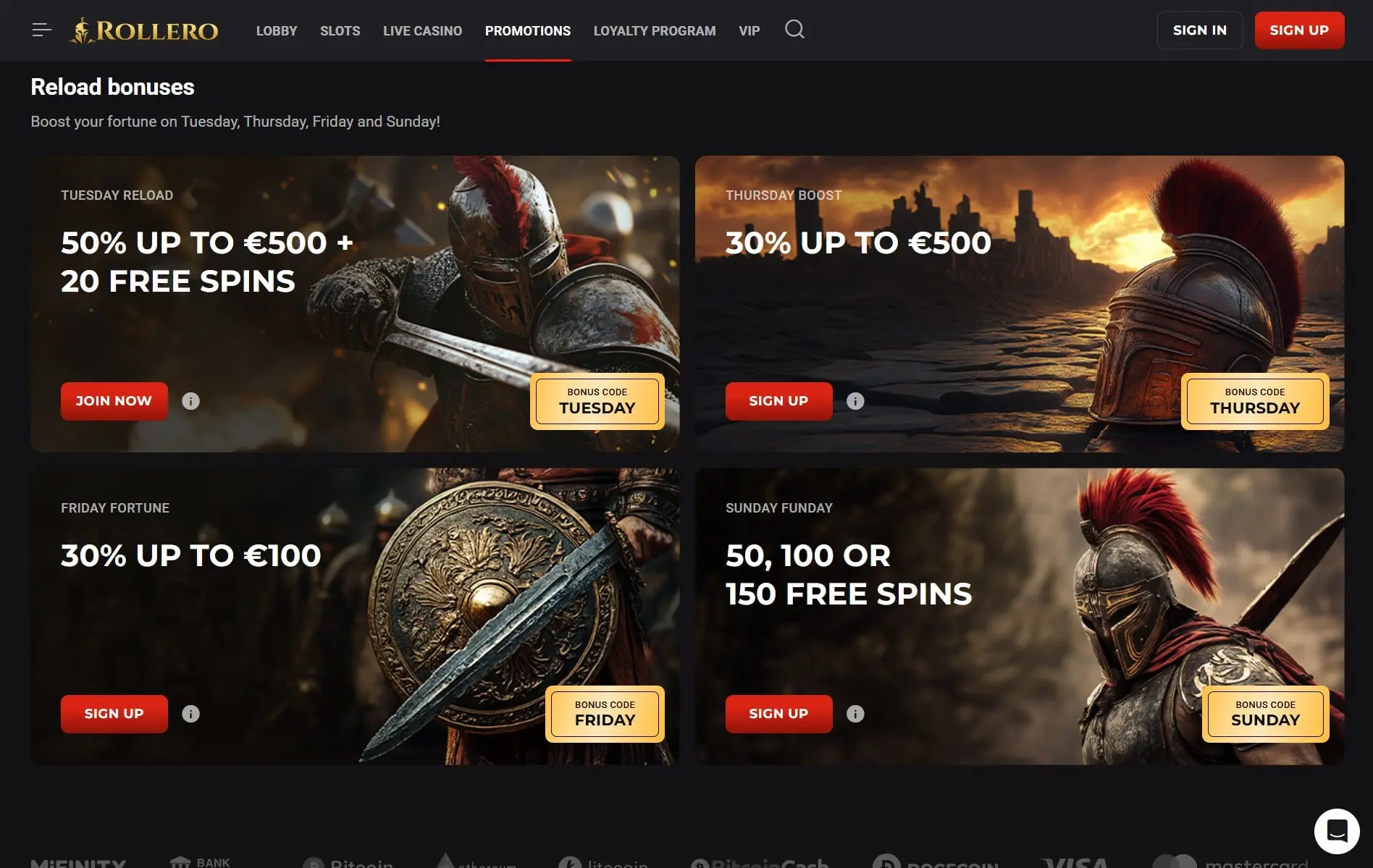Image resolution: width=1373 pixels, height=868 pixels.
Task: Open the search magnifier icon
Action: [794, 30]
